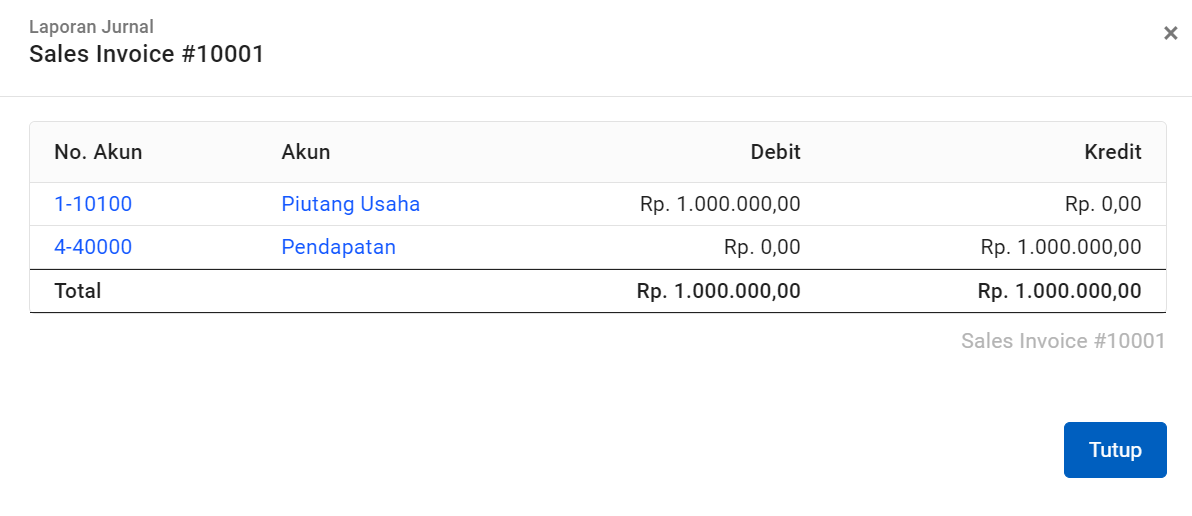Select the Pendapatan debit amount

click(x=762, y=247)
